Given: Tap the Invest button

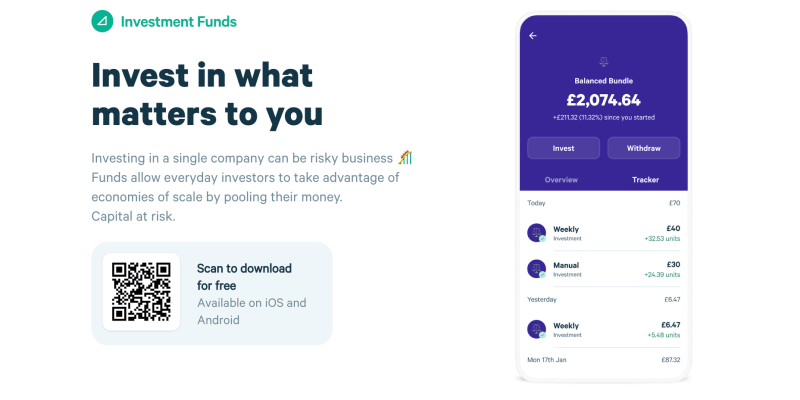Looking at the screenshot, I should click(563, 148).
